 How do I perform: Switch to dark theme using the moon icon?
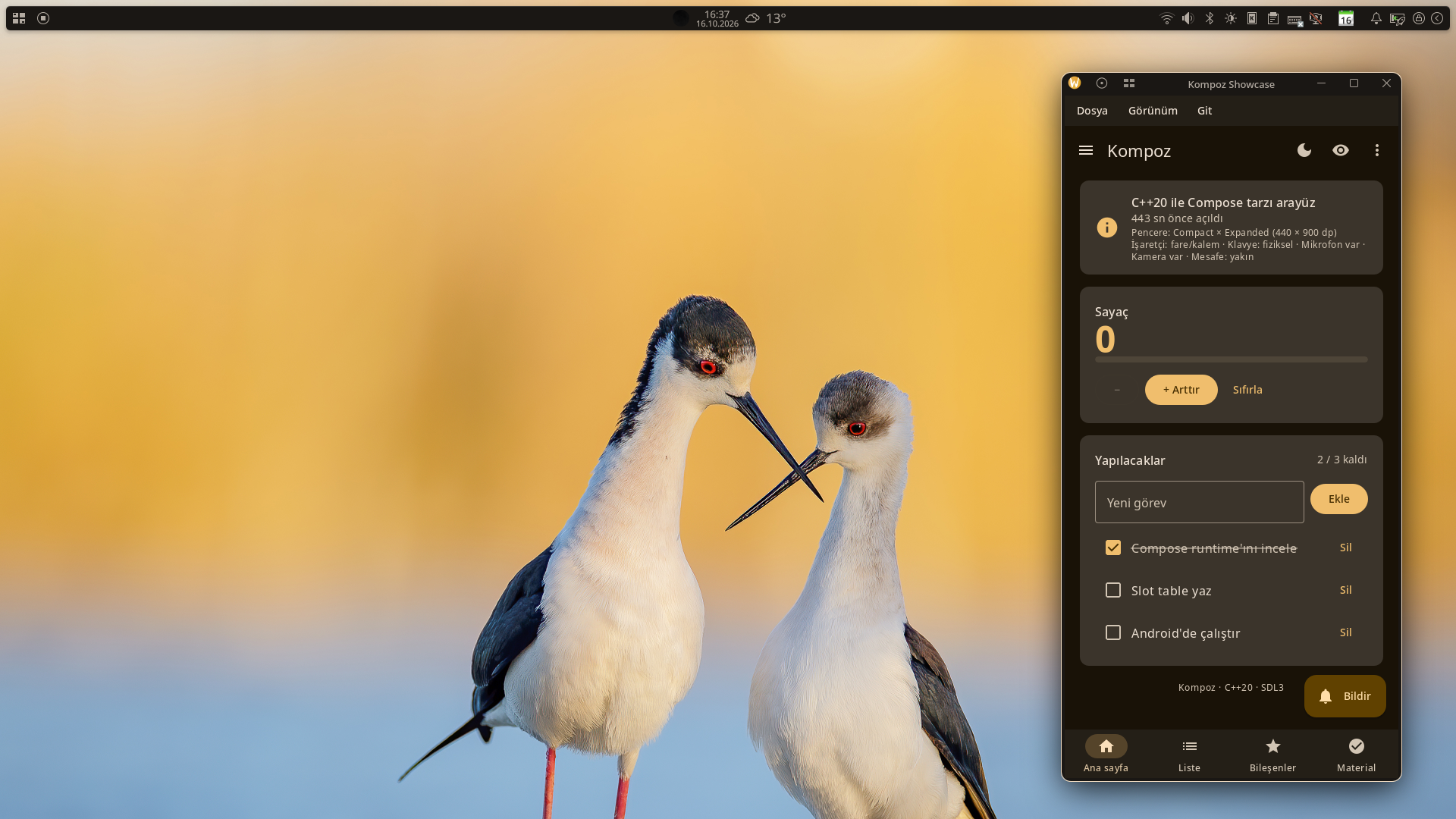click(x=1304, y=150)
